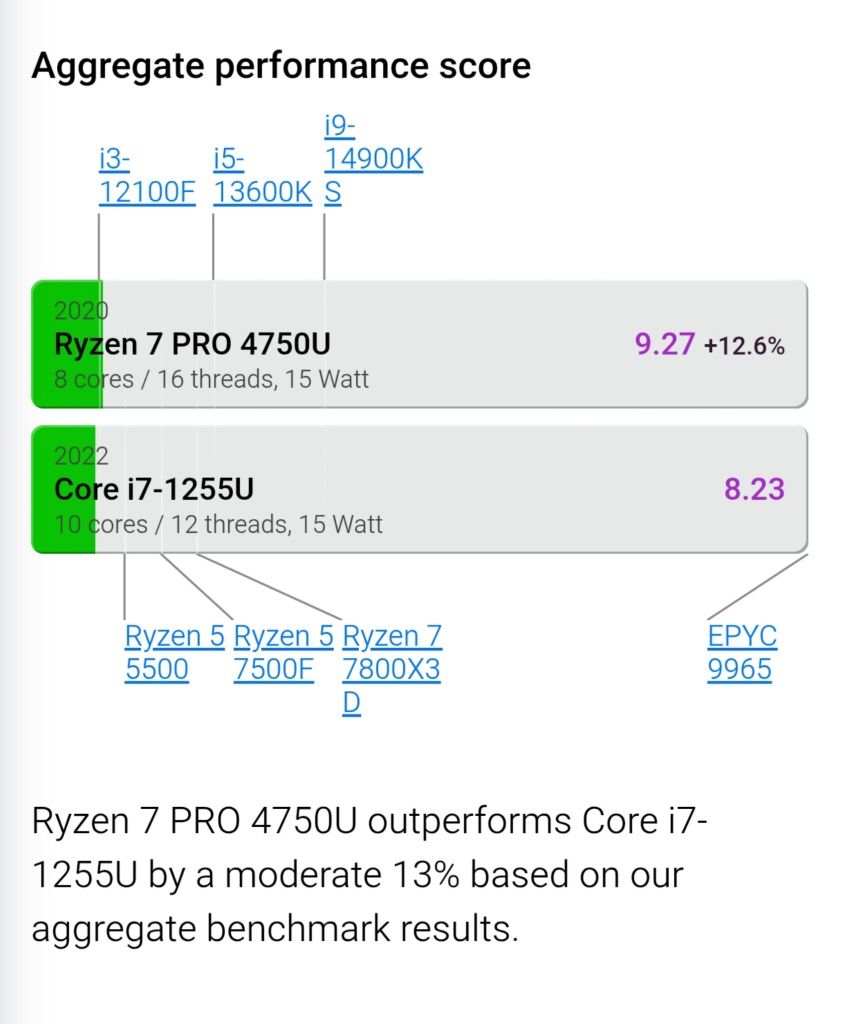Click the +12.6% difference label
This screenshot has height=1024, width=842.
744,345
